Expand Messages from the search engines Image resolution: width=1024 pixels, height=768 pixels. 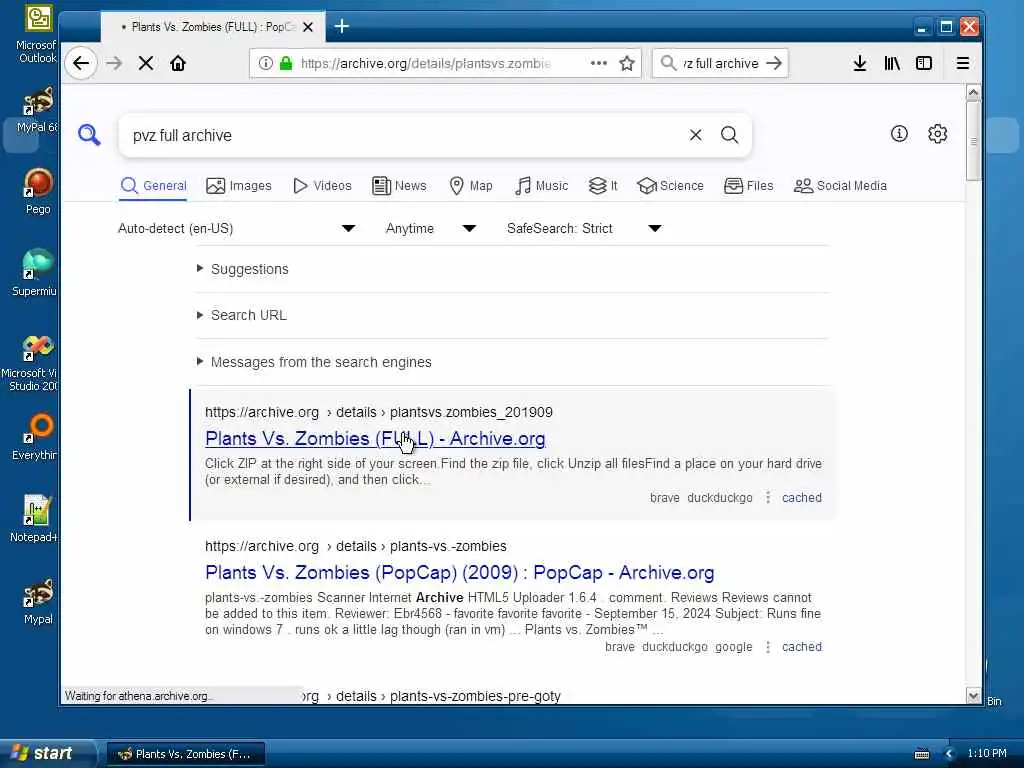pyautogui.click(x=314, y=362)
